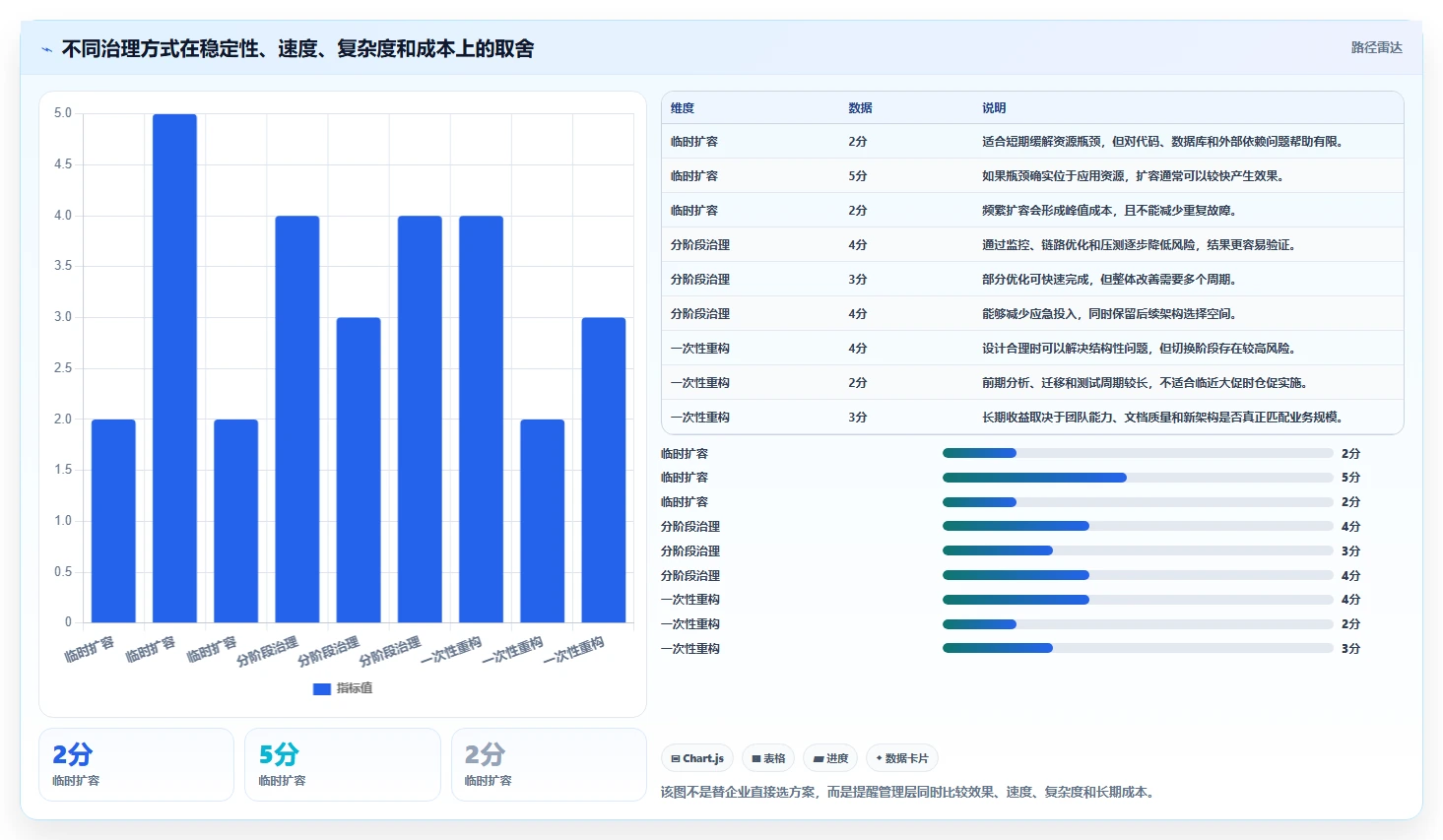The image size is (1443, 840).
Task: Click the 5分 value beside progress bars
Action: pyautogui.click(x=1350, y=478)
